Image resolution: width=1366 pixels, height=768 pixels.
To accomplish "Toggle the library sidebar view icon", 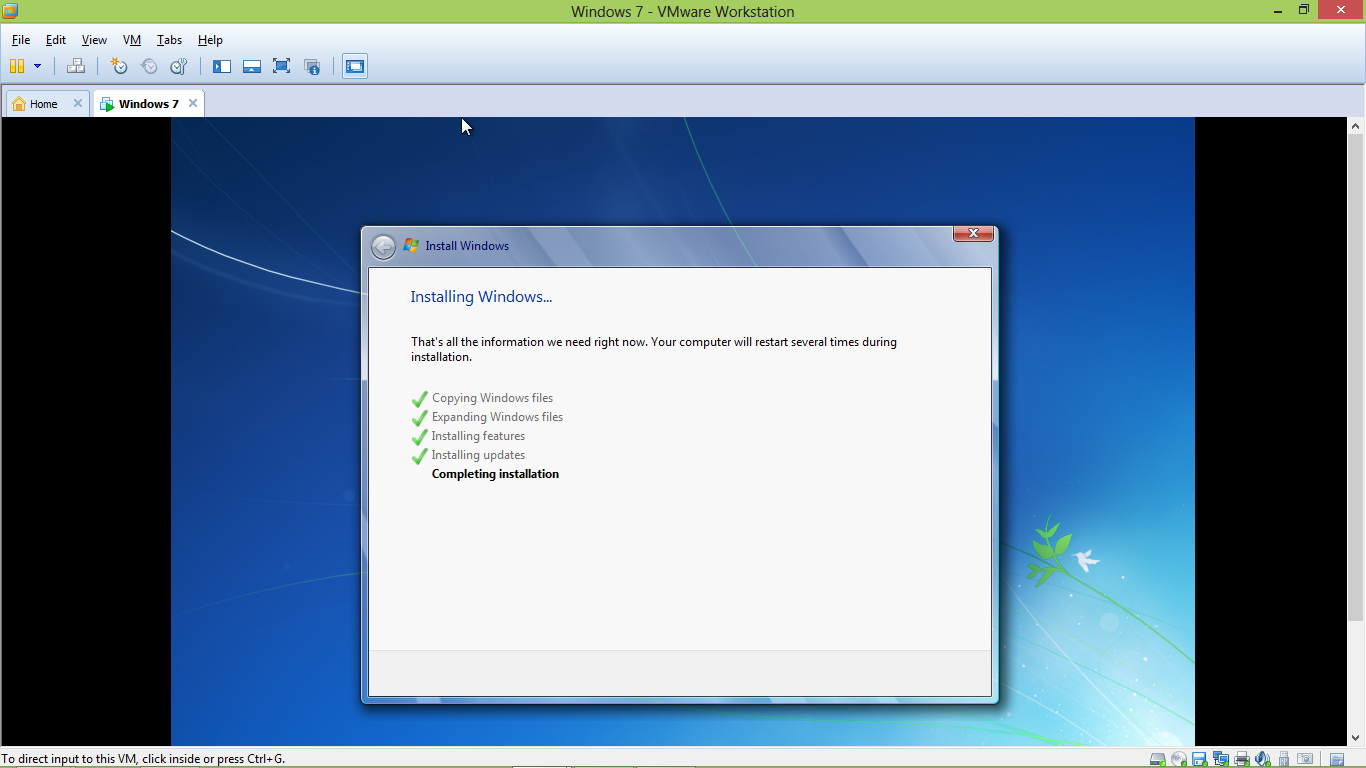I will (222, 66).
